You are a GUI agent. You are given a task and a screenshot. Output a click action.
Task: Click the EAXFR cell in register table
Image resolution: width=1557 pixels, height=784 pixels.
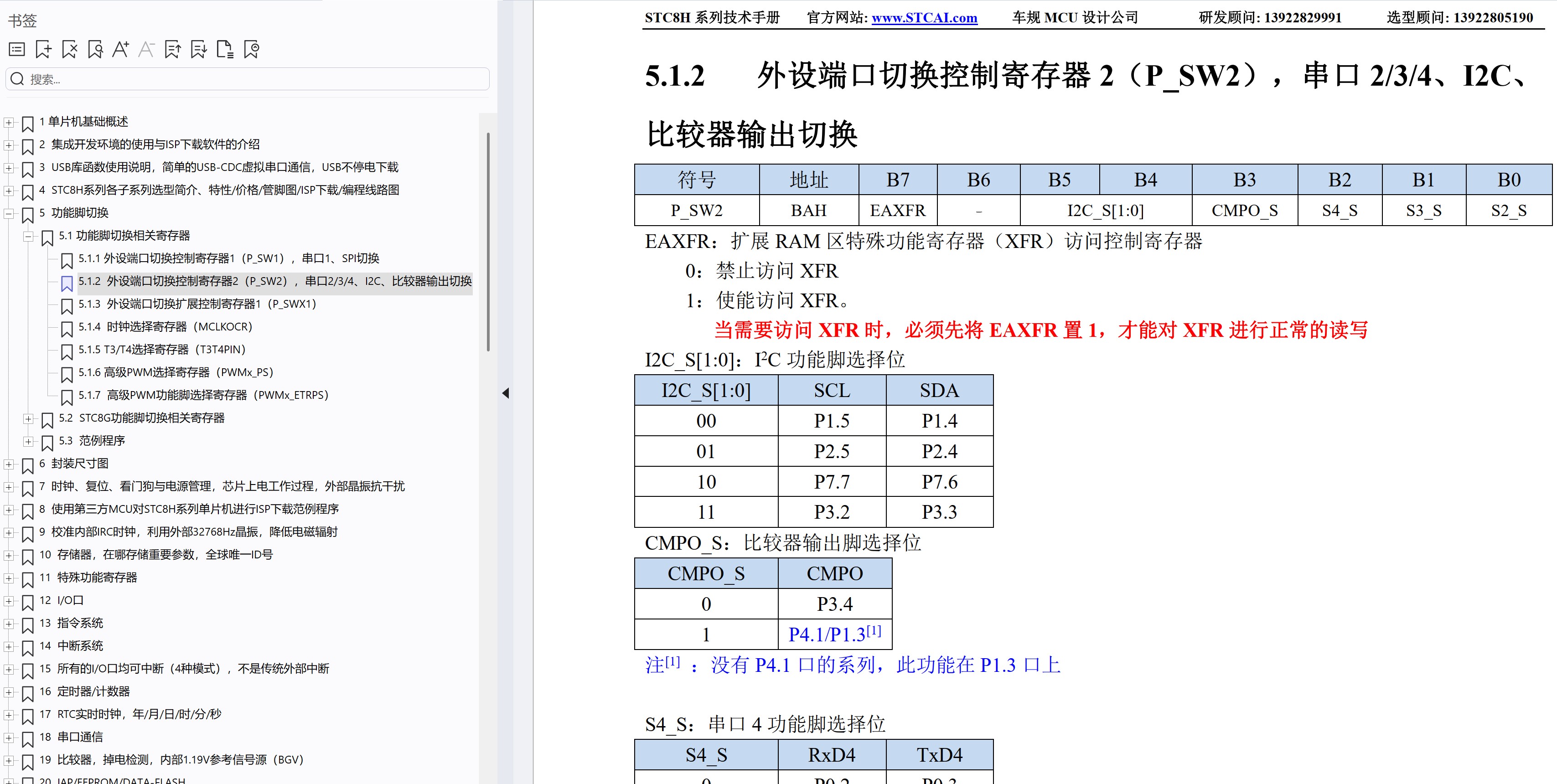[x=898, y=210]
